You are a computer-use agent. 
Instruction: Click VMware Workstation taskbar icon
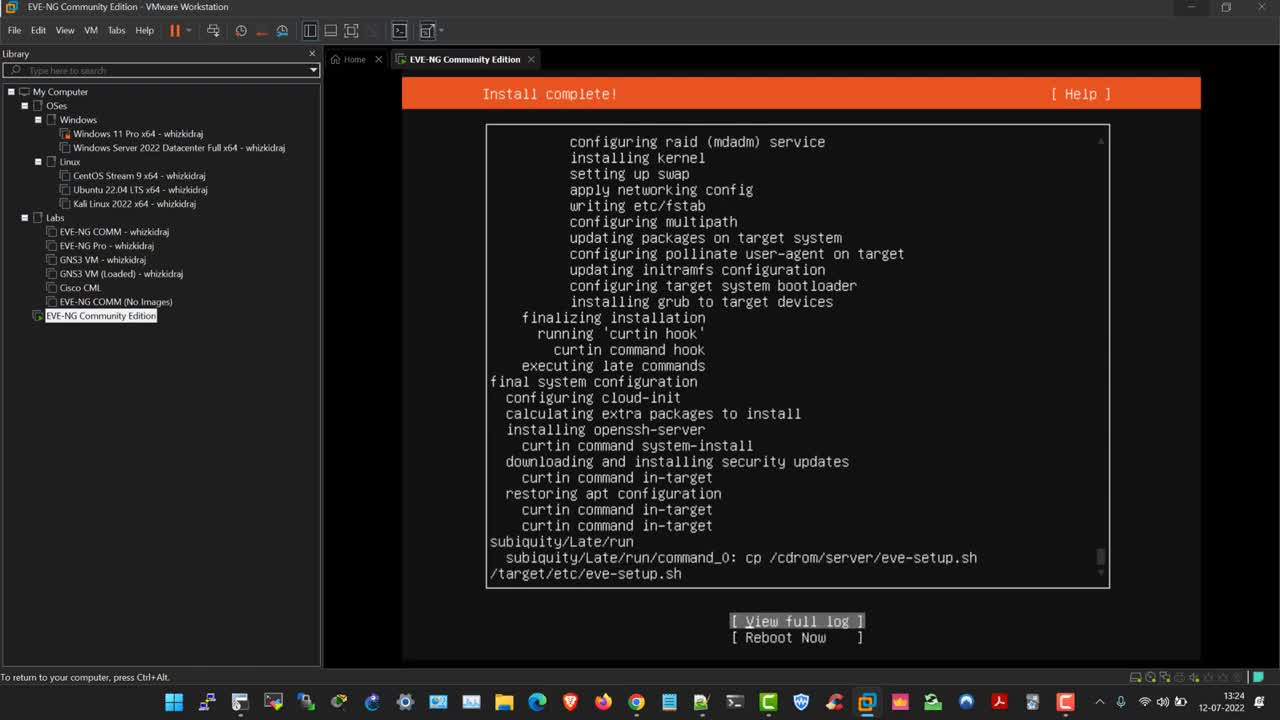pyautogui.click(x=867, y=702)
